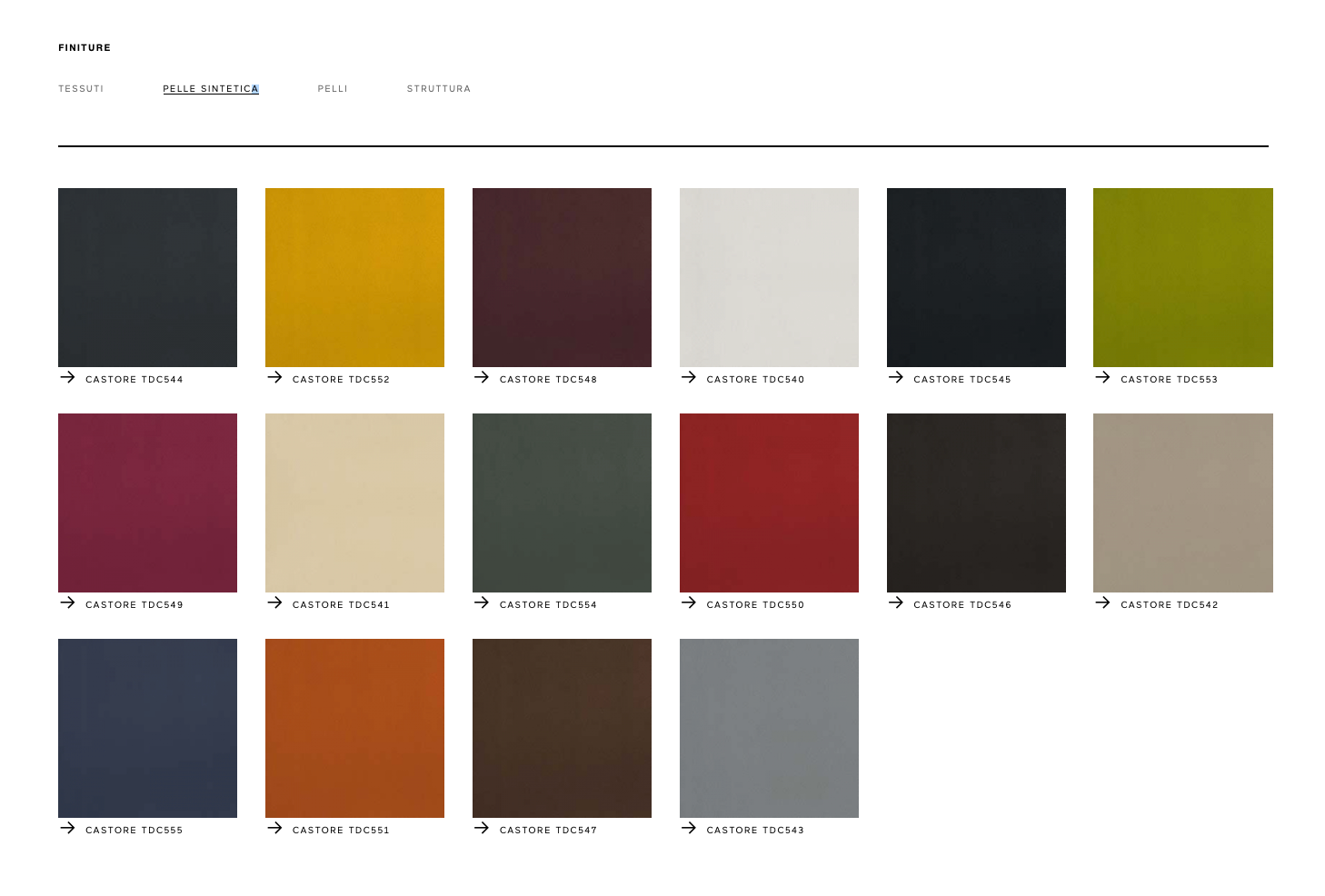This screenshot has width=1325, height=896.
Task: Open the Pelli tab
Action: coord(333,89)
